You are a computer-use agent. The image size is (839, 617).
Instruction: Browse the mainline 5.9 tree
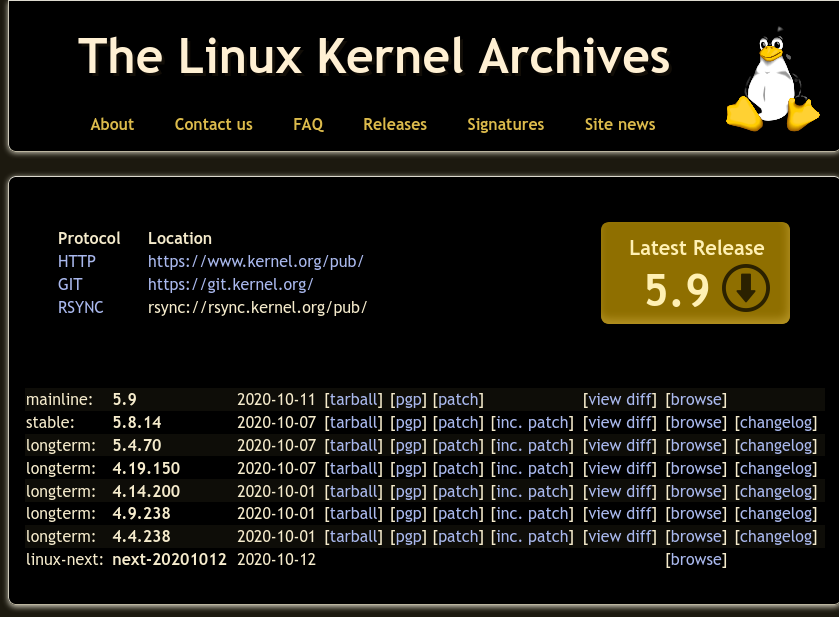tap(696, 399)
